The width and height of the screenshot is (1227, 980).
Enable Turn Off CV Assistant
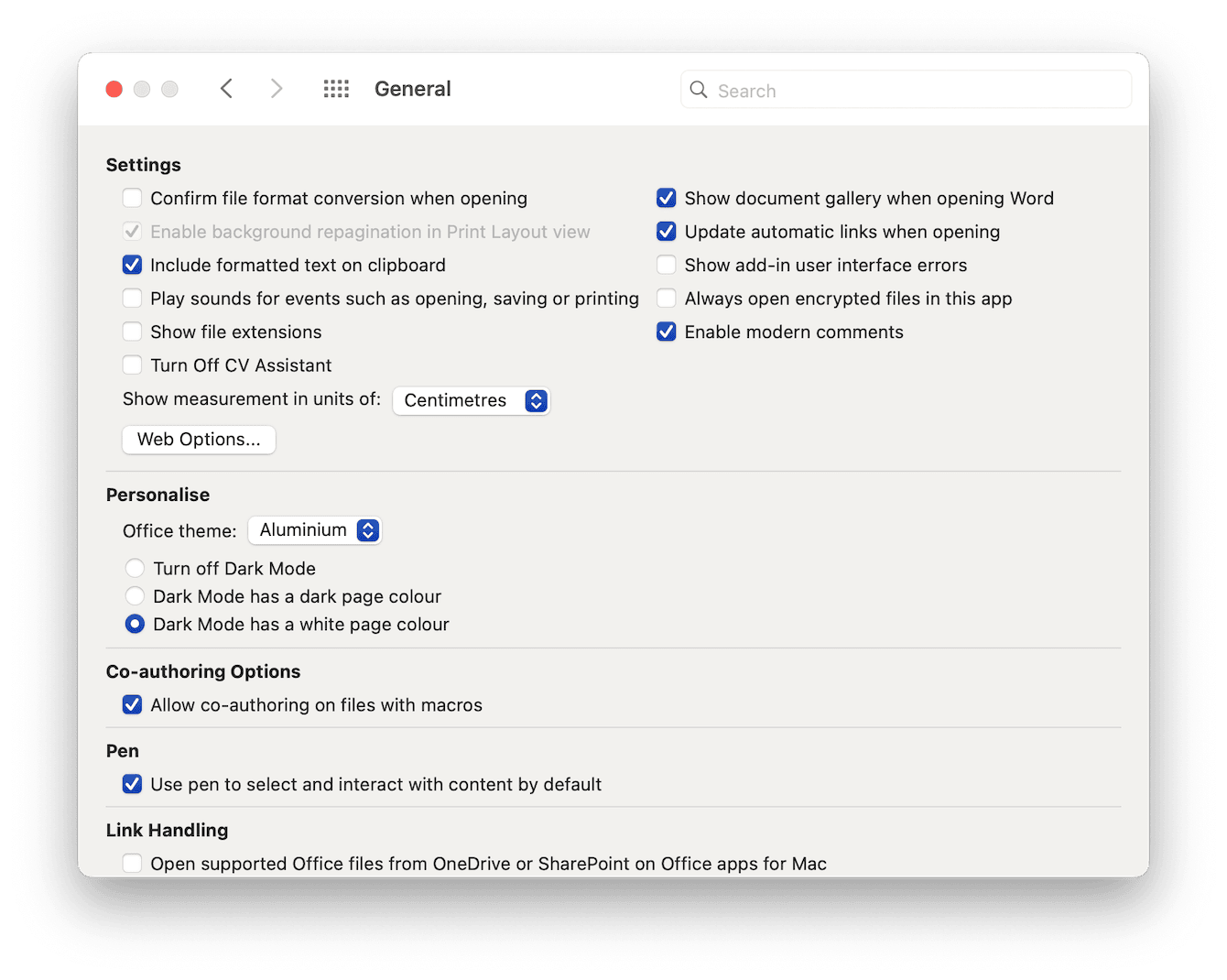coord(132,365)
